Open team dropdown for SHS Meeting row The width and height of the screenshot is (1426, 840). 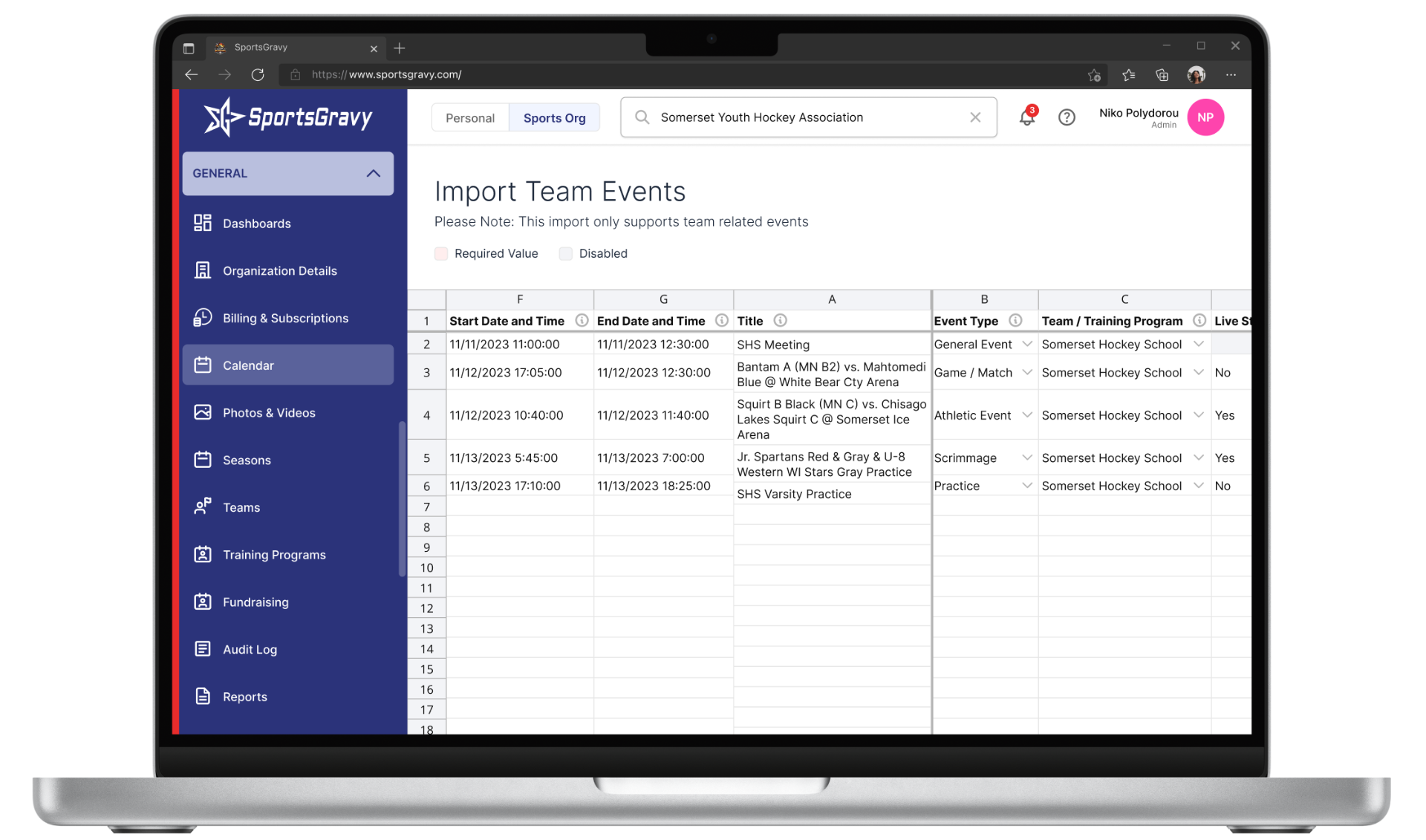pyautogui.click(x=1199, y=344)
